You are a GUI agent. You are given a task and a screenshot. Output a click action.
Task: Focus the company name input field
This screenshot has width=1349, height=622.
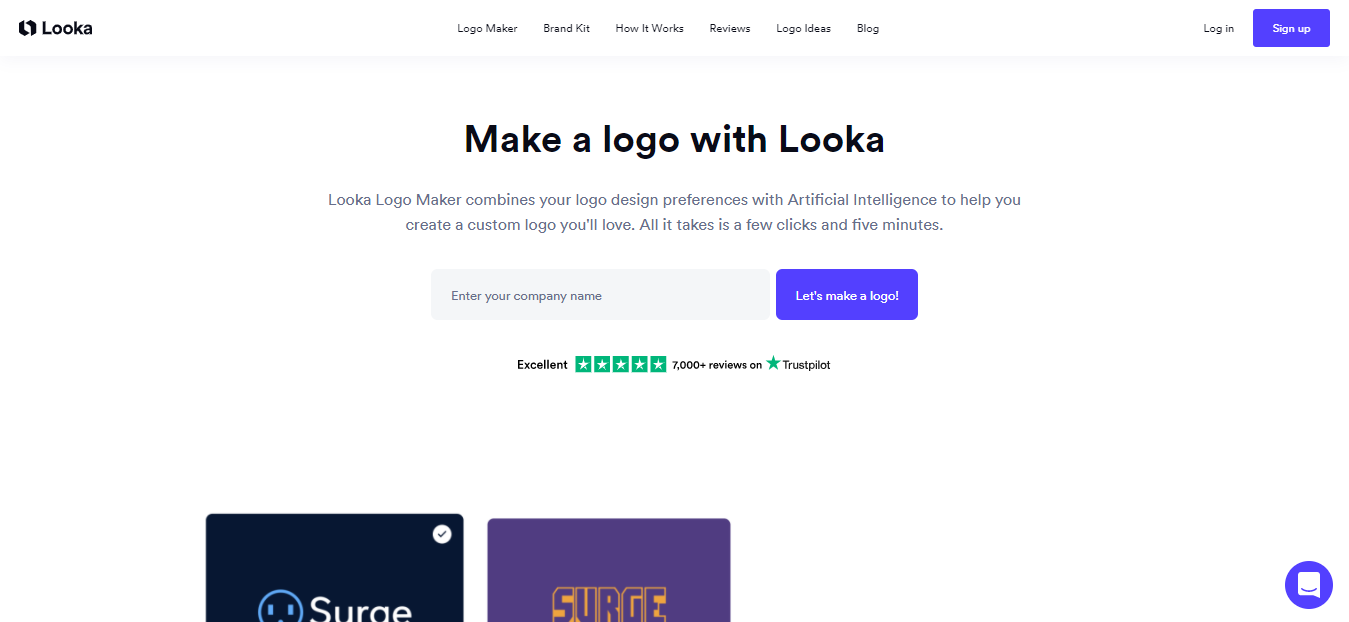[600, 295]
